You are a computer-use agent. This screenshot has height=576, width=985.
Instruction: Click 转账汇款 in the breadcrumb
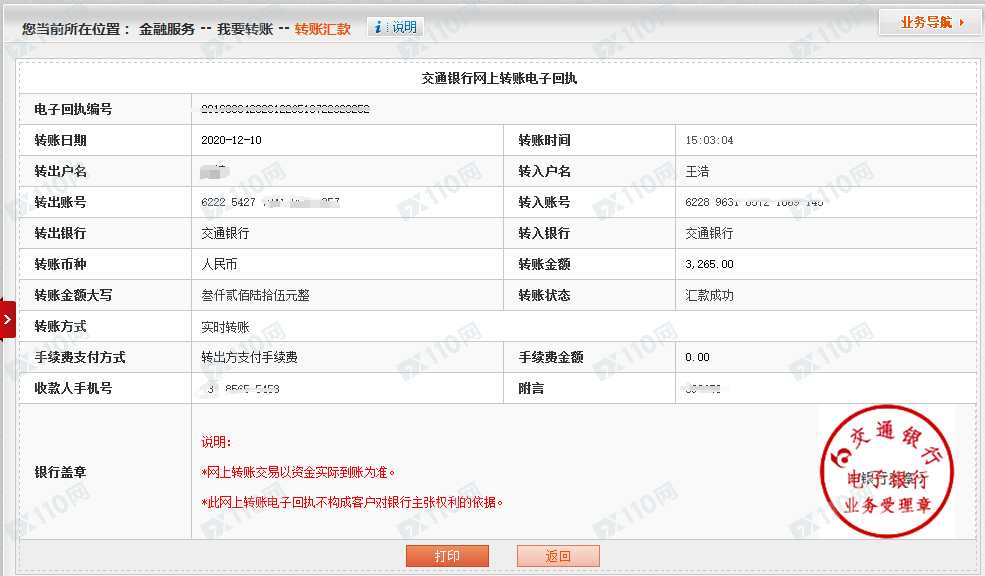pos(323,30)
